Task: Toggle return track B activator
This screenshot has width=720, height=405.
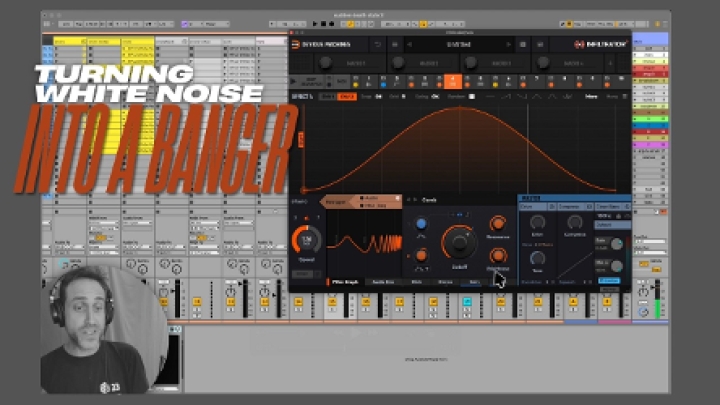Action: coord(607,302)
